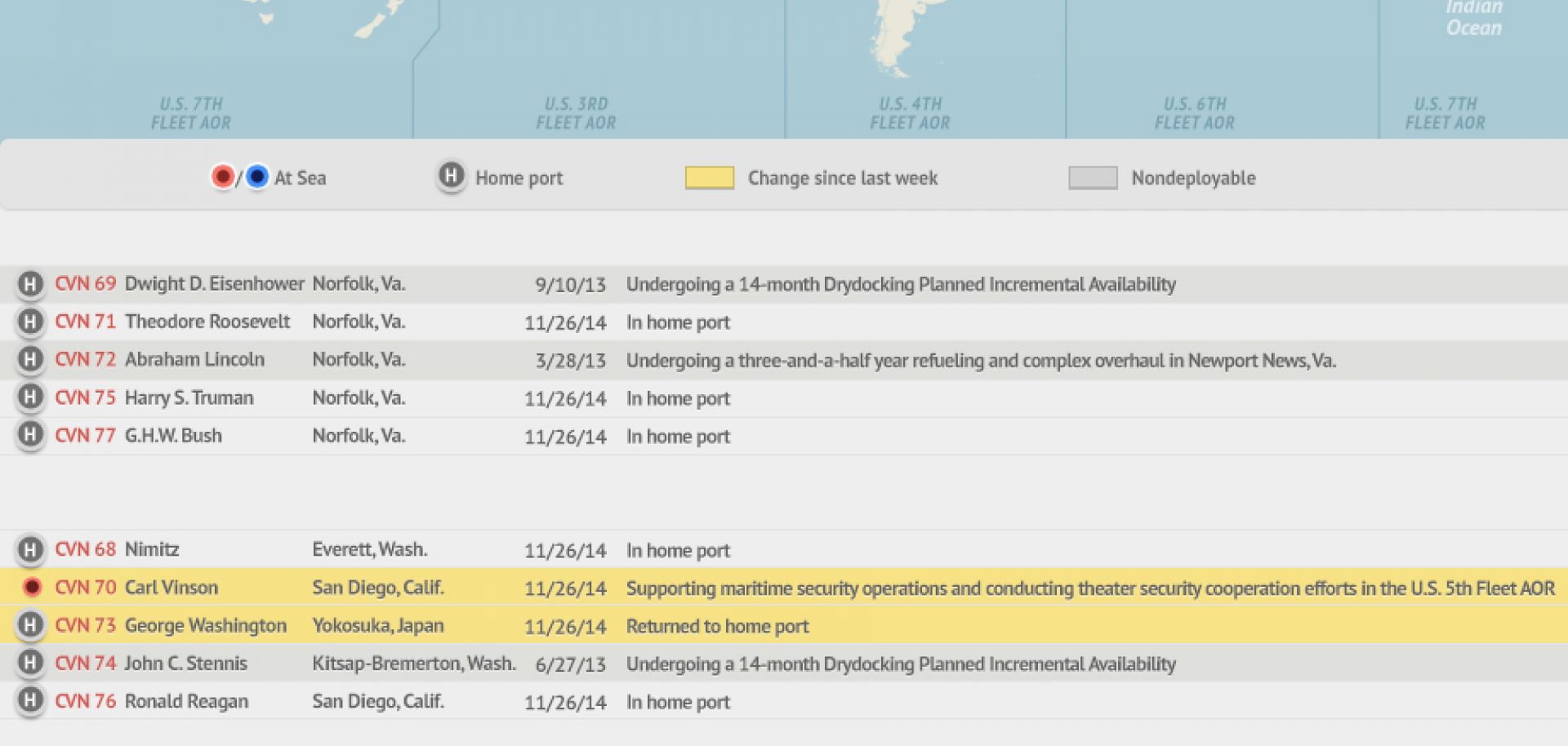Select the CVN 75 hull number

coord(85,397)
